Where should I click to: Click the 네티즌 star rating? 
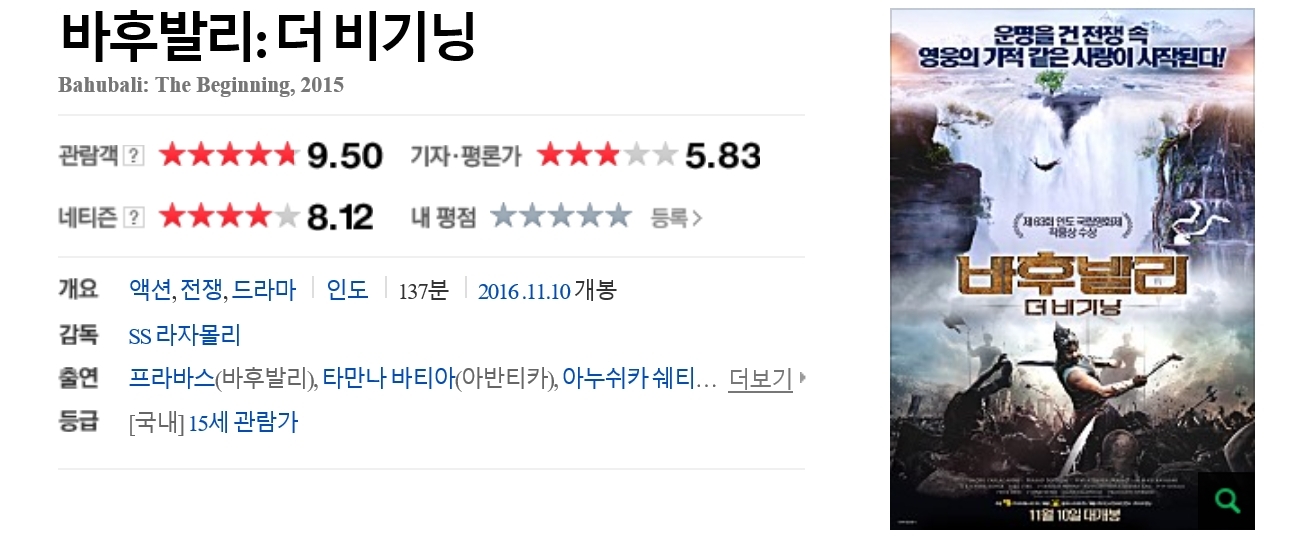pyautogui.click(x=229, y=216)
